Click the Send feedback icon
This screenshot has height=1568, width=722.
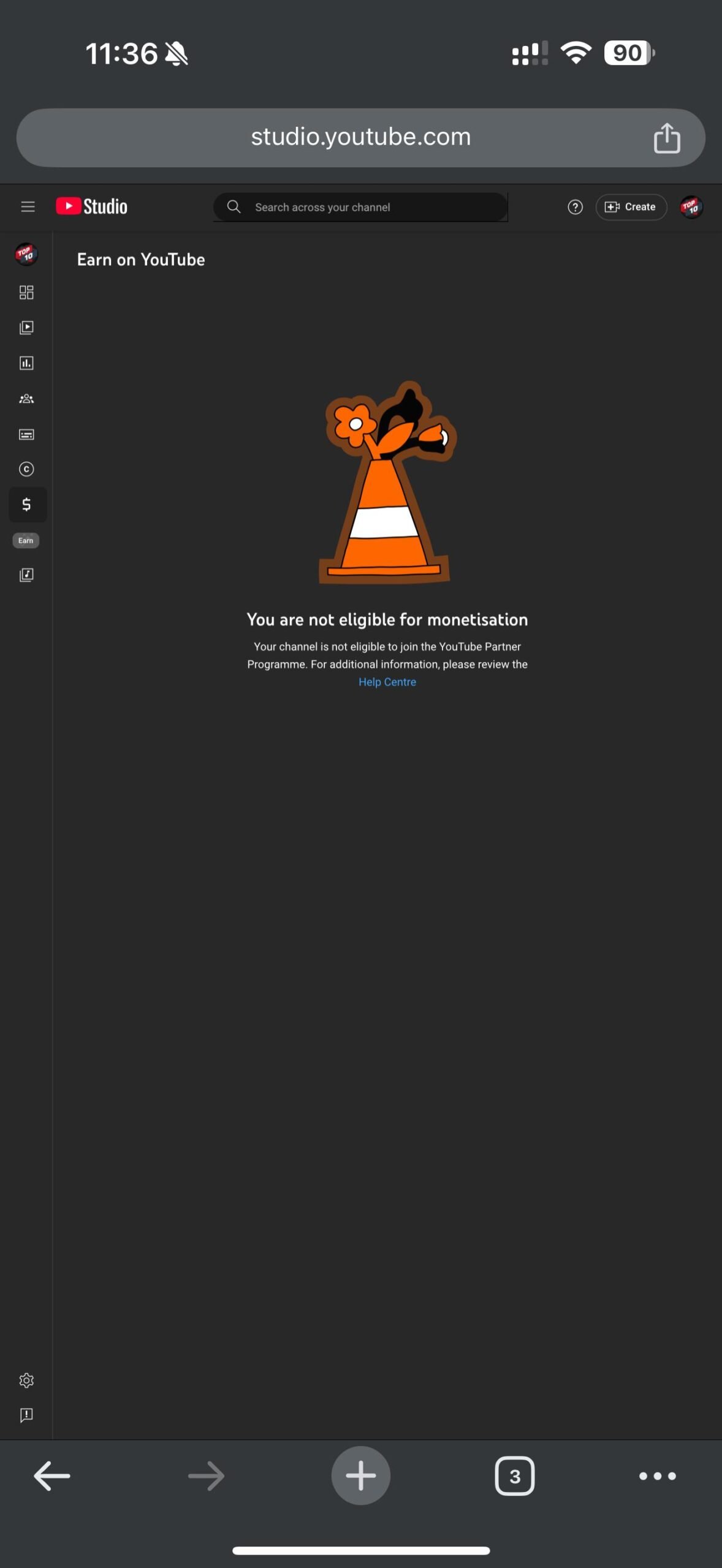click(x=26, y=1415)
